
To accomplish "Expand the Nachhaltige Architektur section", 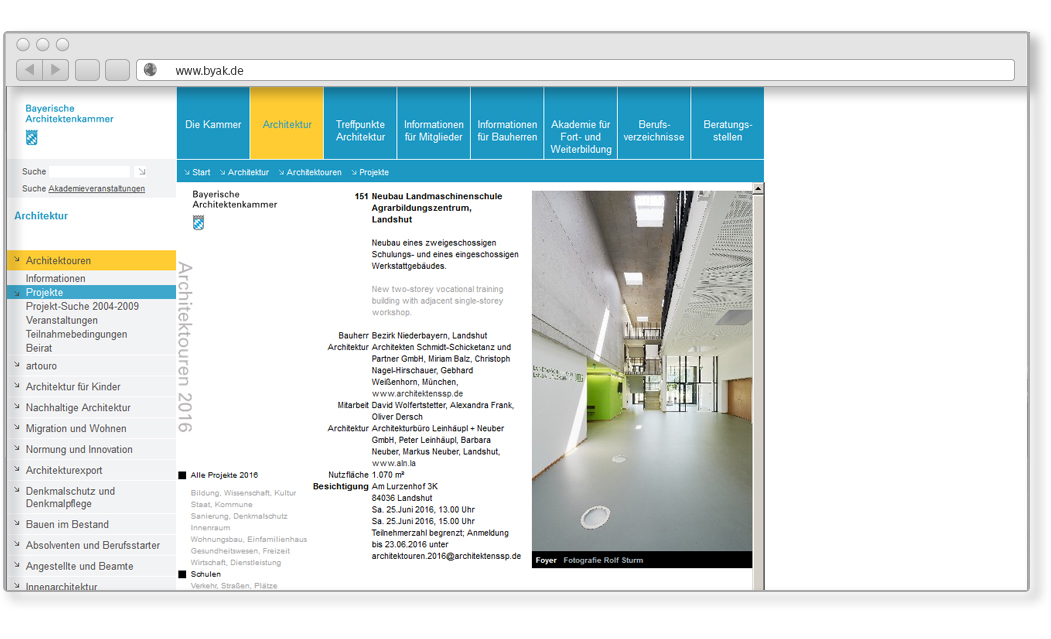I will click(x=78, y=407).
